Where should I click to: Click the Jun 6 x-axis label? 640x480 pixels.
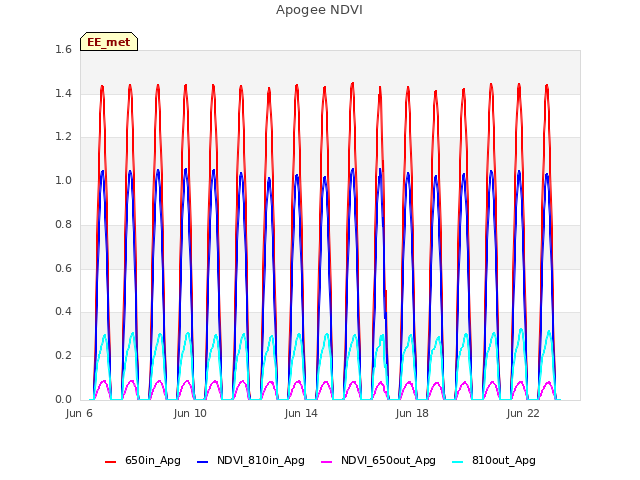pyautogui.click(x=79, y=413)
